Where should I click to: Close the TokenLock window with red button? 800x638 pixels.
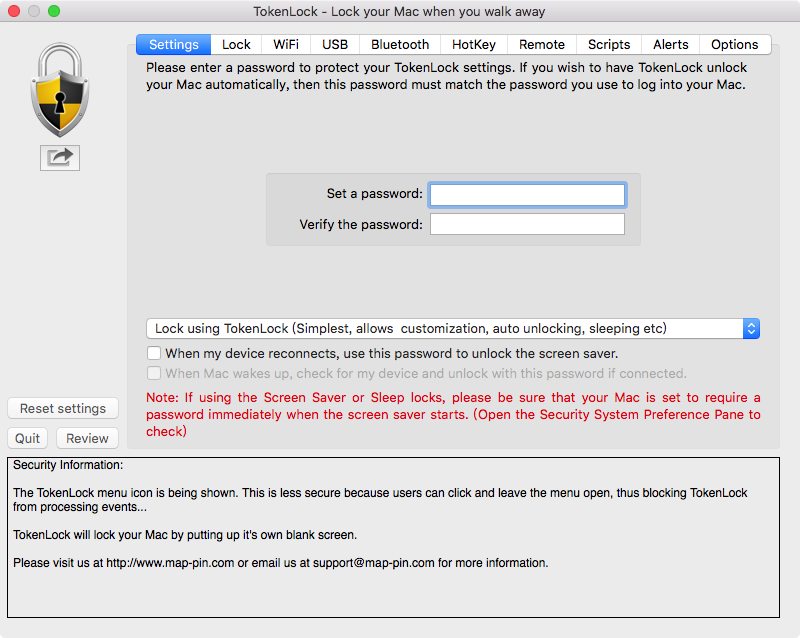point(14,11)
